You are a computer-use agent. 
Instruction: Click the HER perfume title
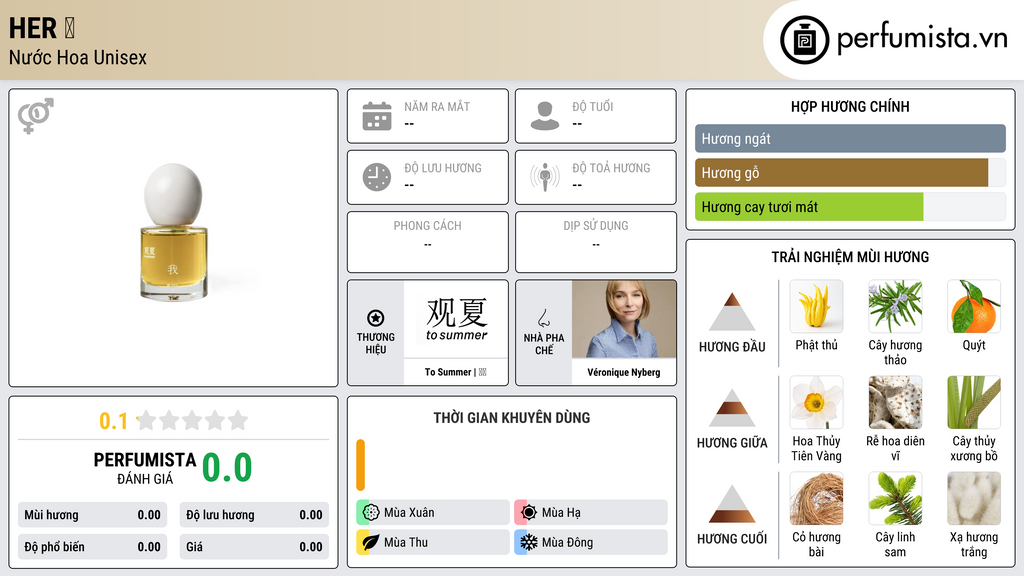[42, 29]
